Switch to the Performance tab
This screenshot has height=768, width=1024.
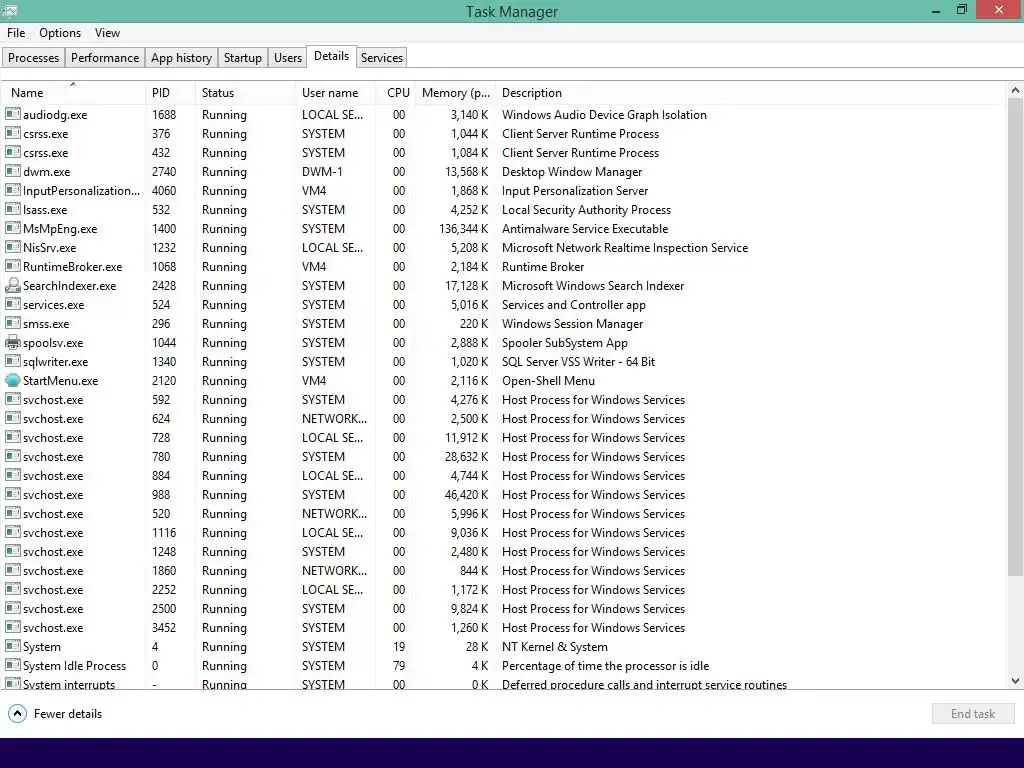point(104,57)
